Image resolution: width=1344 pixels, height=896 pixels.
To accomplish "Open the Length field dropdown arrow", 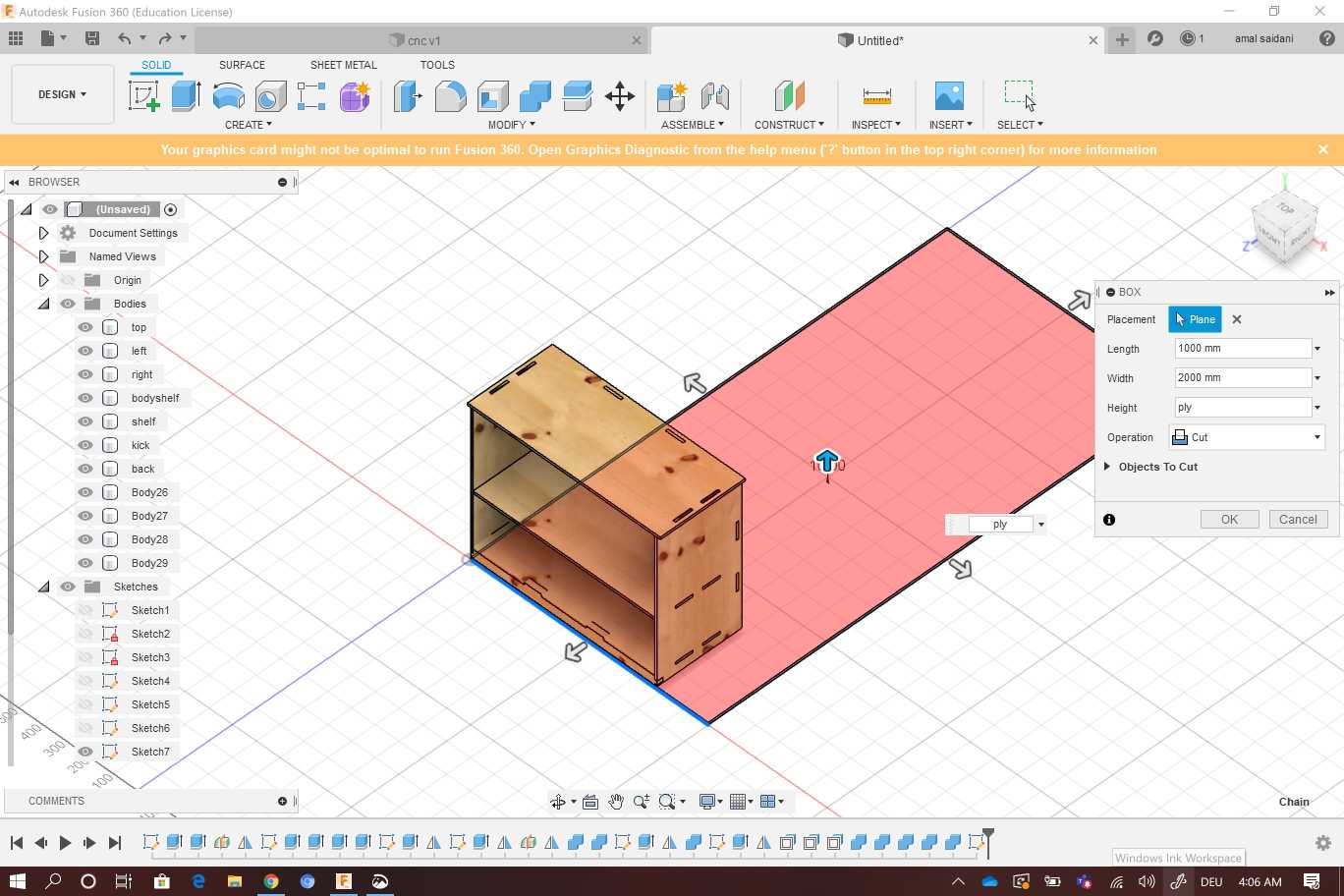I will pos(1317,349).
